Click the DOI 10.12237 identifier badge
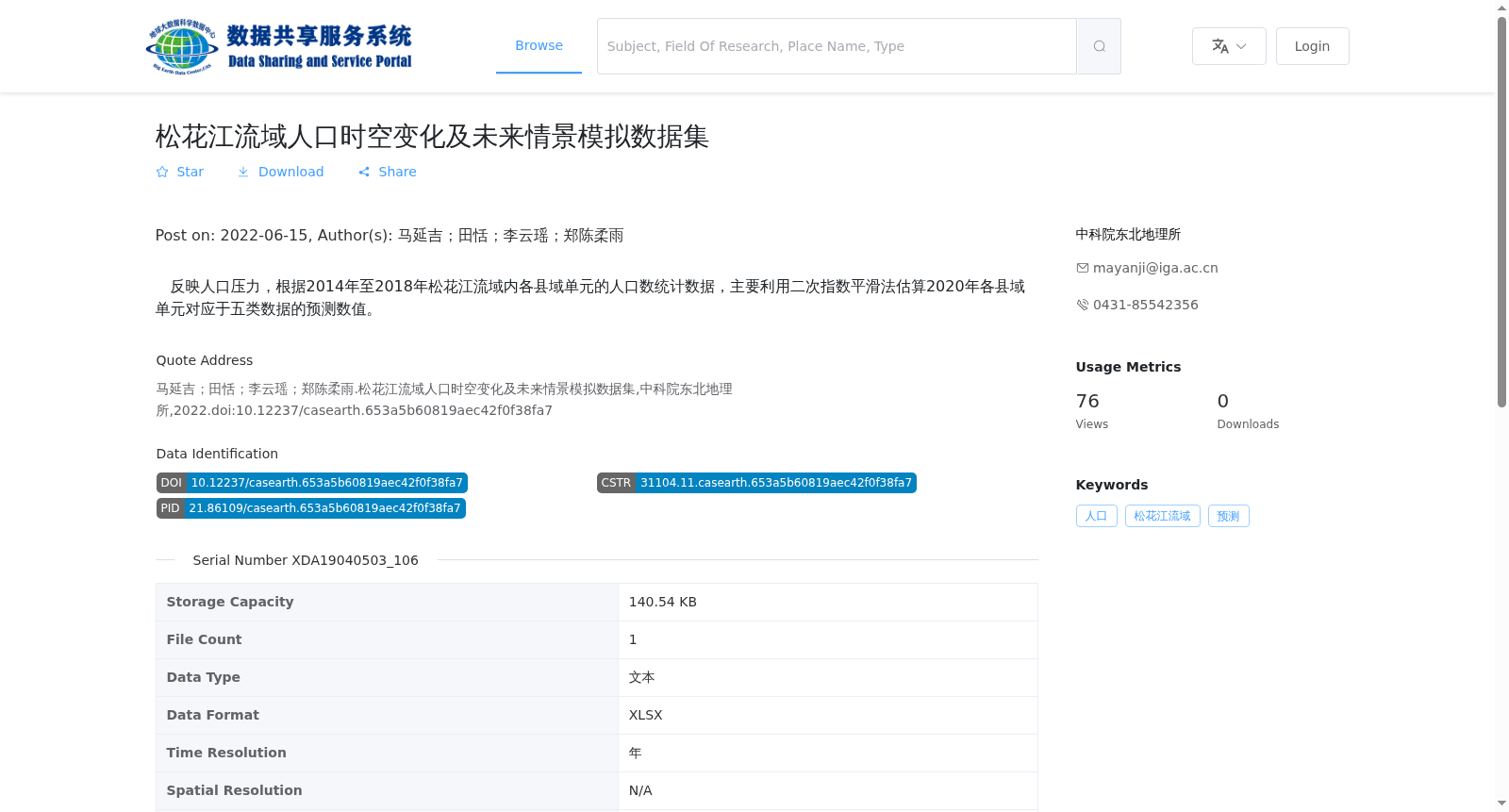Screen dimensions: 1509x812 312,483
